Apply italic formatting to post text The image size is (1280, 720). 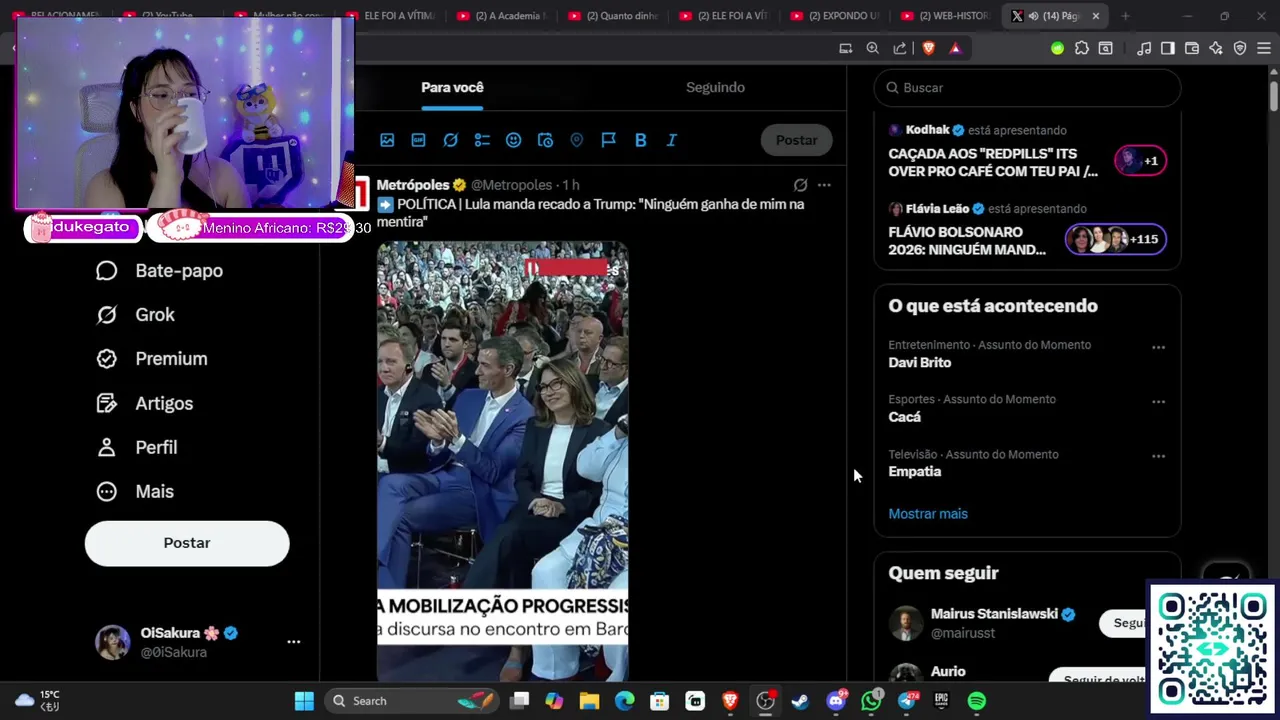point(672,140)
